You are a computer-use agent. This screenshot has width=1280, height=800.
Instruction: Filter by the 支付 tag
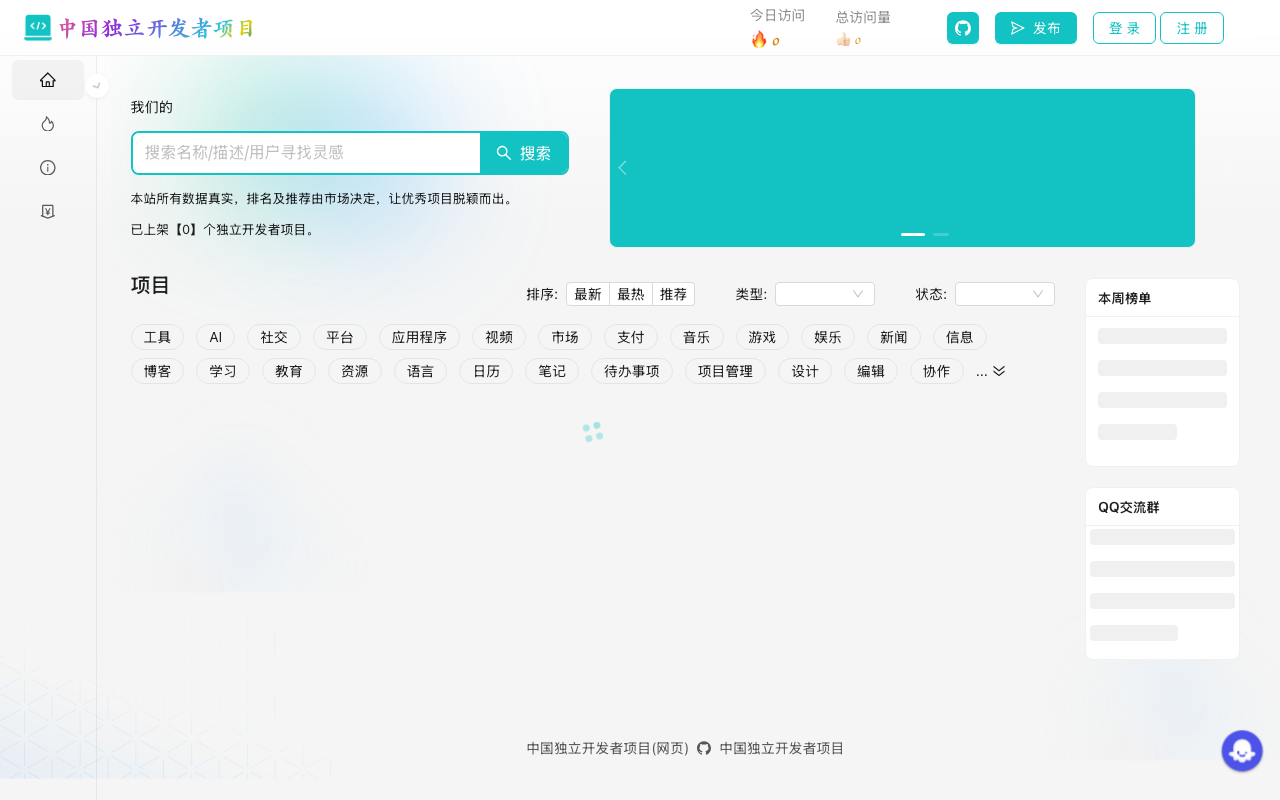click(x=631, y=337)
